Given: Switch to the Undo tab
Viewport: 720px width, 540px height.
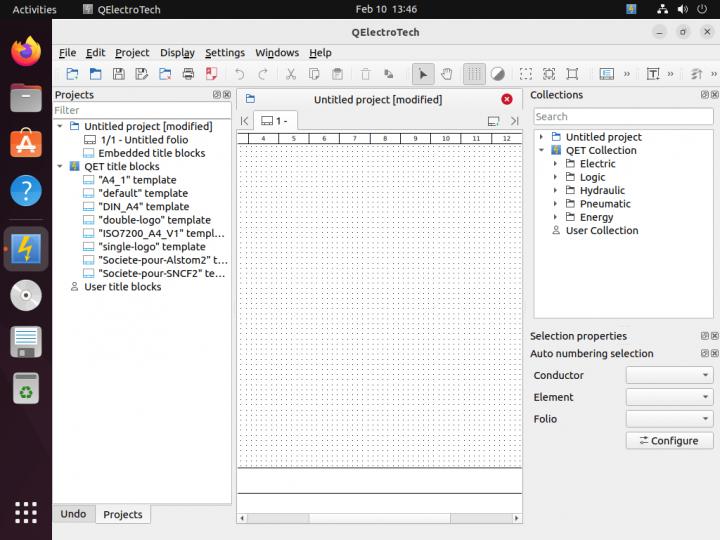Looking at the screenshot, I should pos(73,514).
